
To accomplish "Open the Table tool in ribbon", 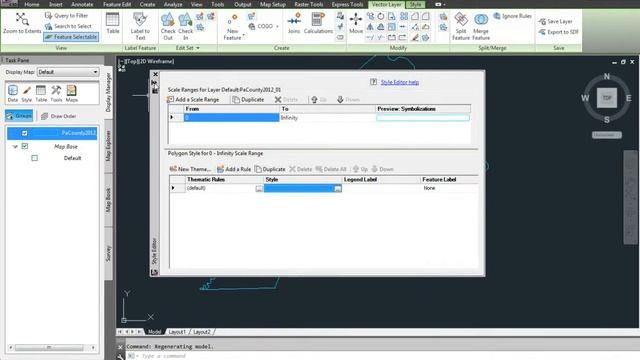I will coord(112,23).
